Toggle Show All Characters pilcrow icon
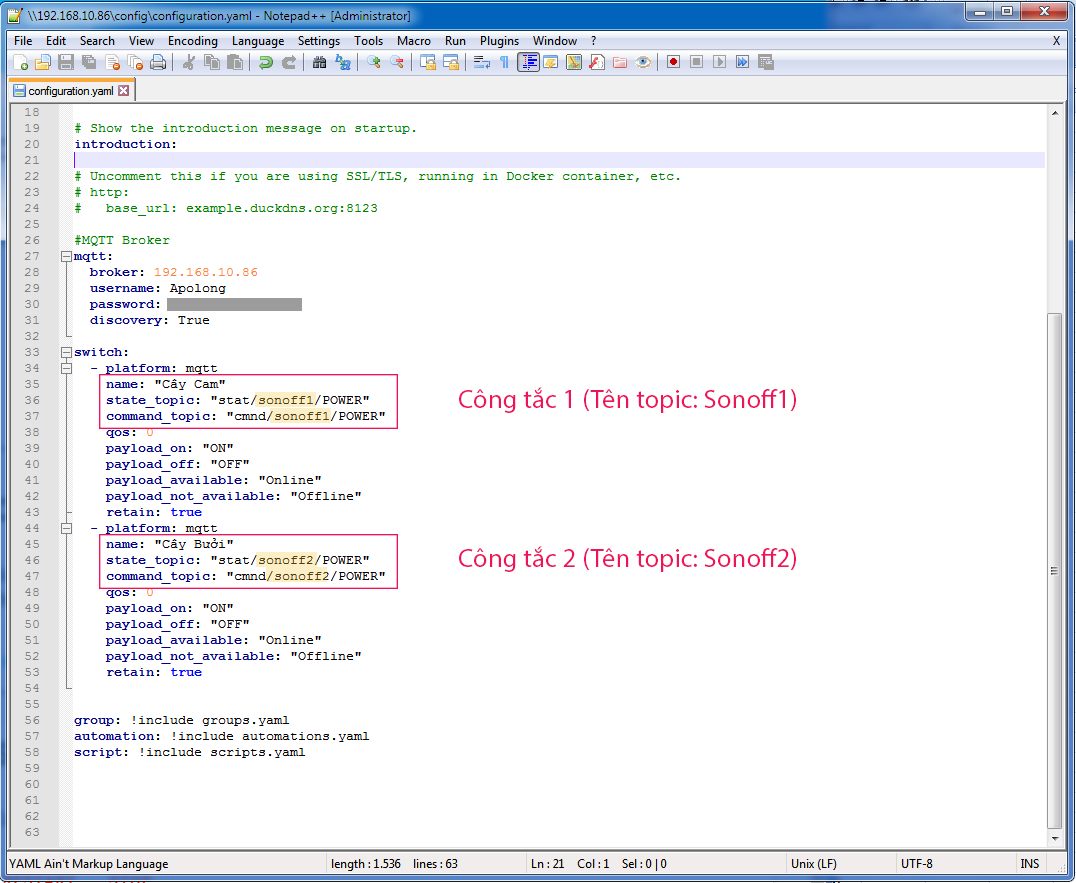 tap(504, 62)
